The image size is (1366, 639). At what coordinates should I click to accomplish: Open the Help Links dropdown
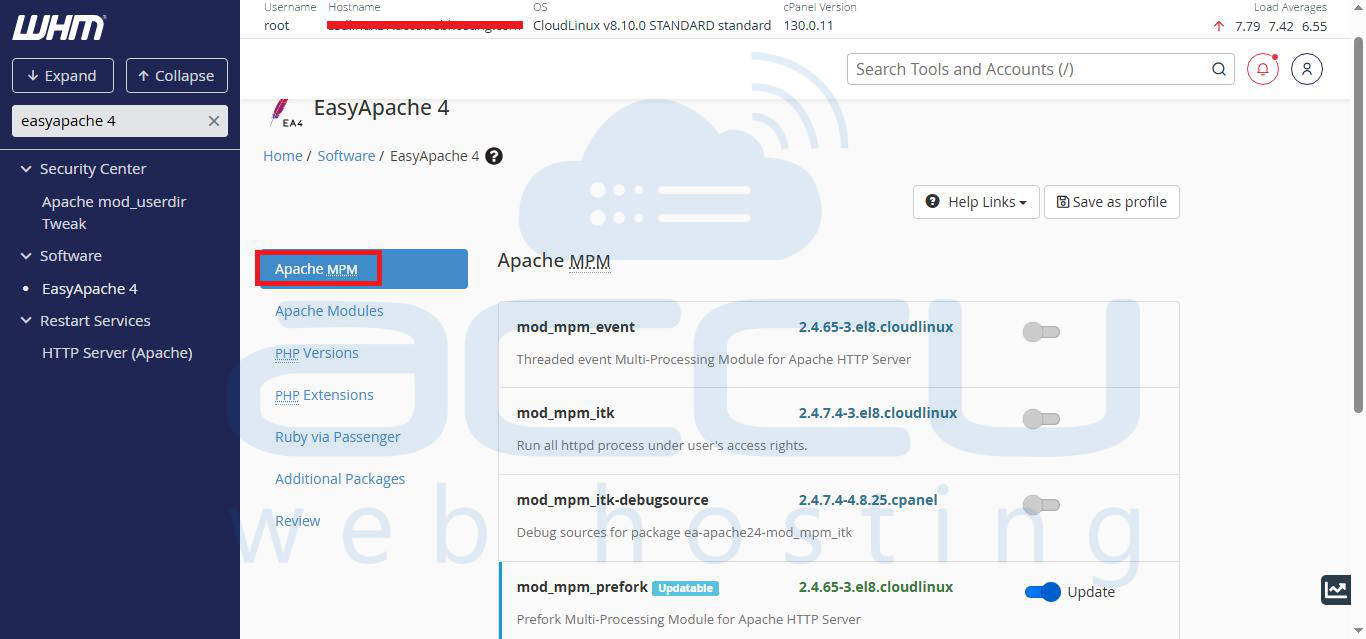click(976, 202)
